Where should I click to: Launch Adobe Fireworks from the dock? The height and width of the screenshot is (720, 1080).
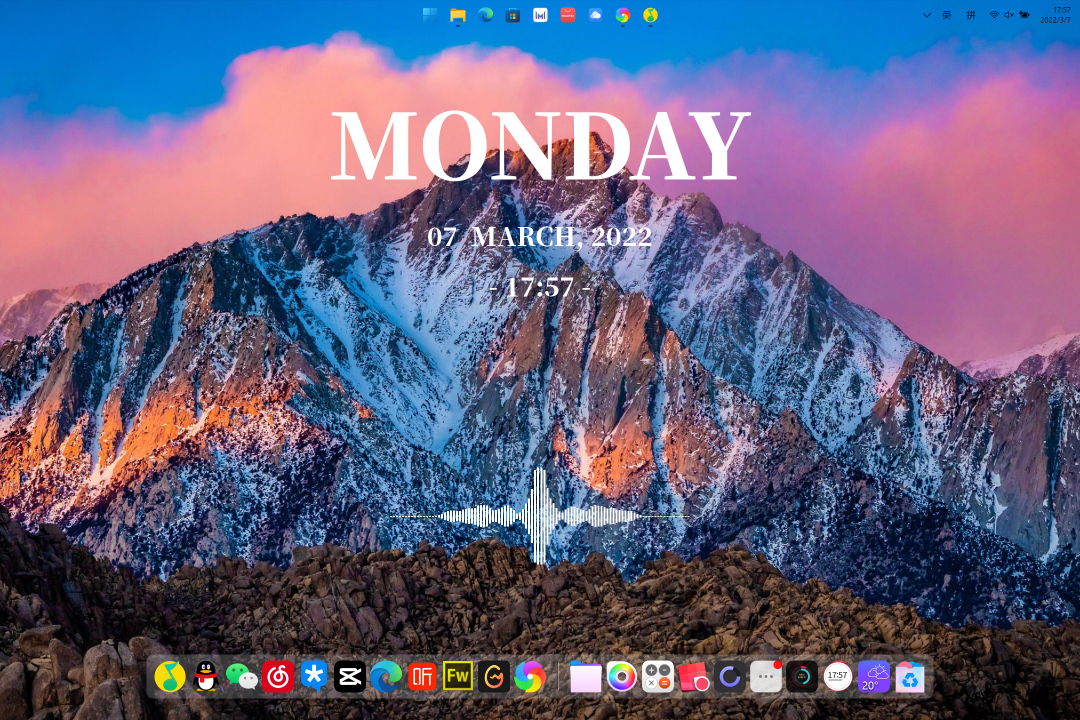click(x=458, y=677)
